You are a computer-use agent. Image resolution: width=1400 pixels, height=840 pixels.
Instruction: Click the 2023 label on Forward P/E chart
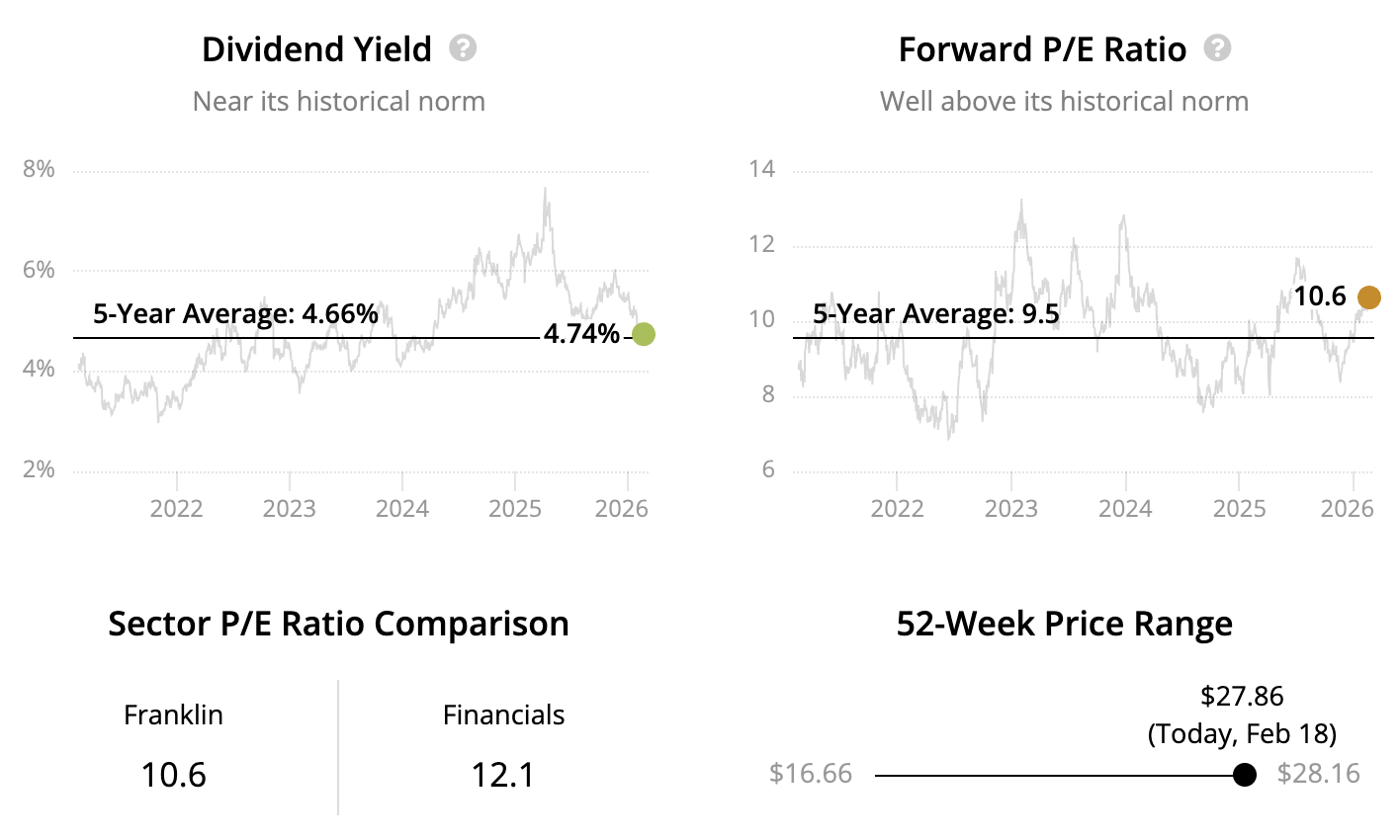click(1011, 508)
